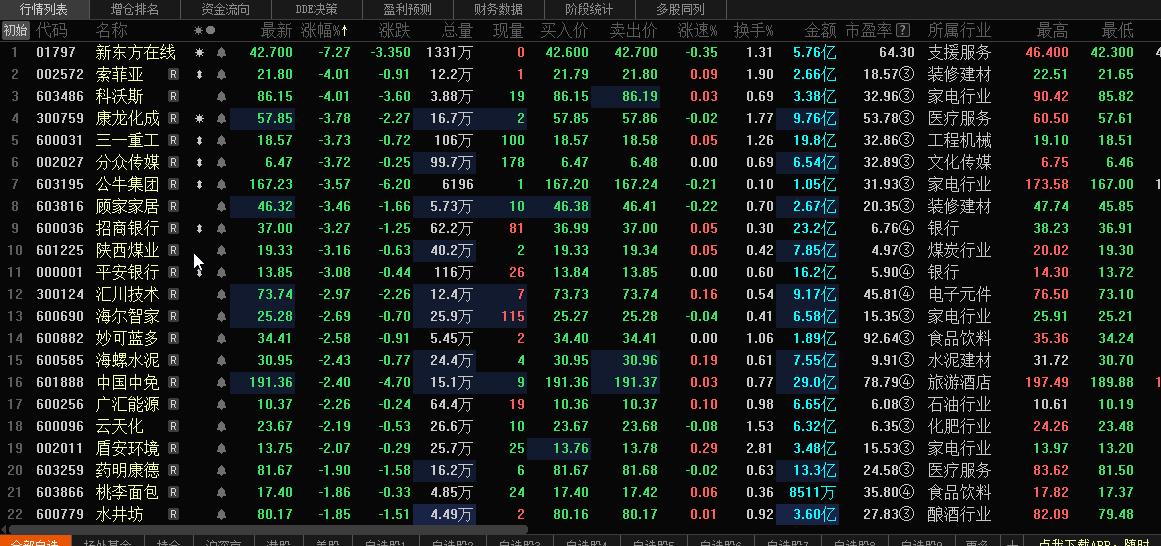Sort by the 最新 column header
Image resolution: width=1161 pixels, height=546 pixels.
coord(277,30)
